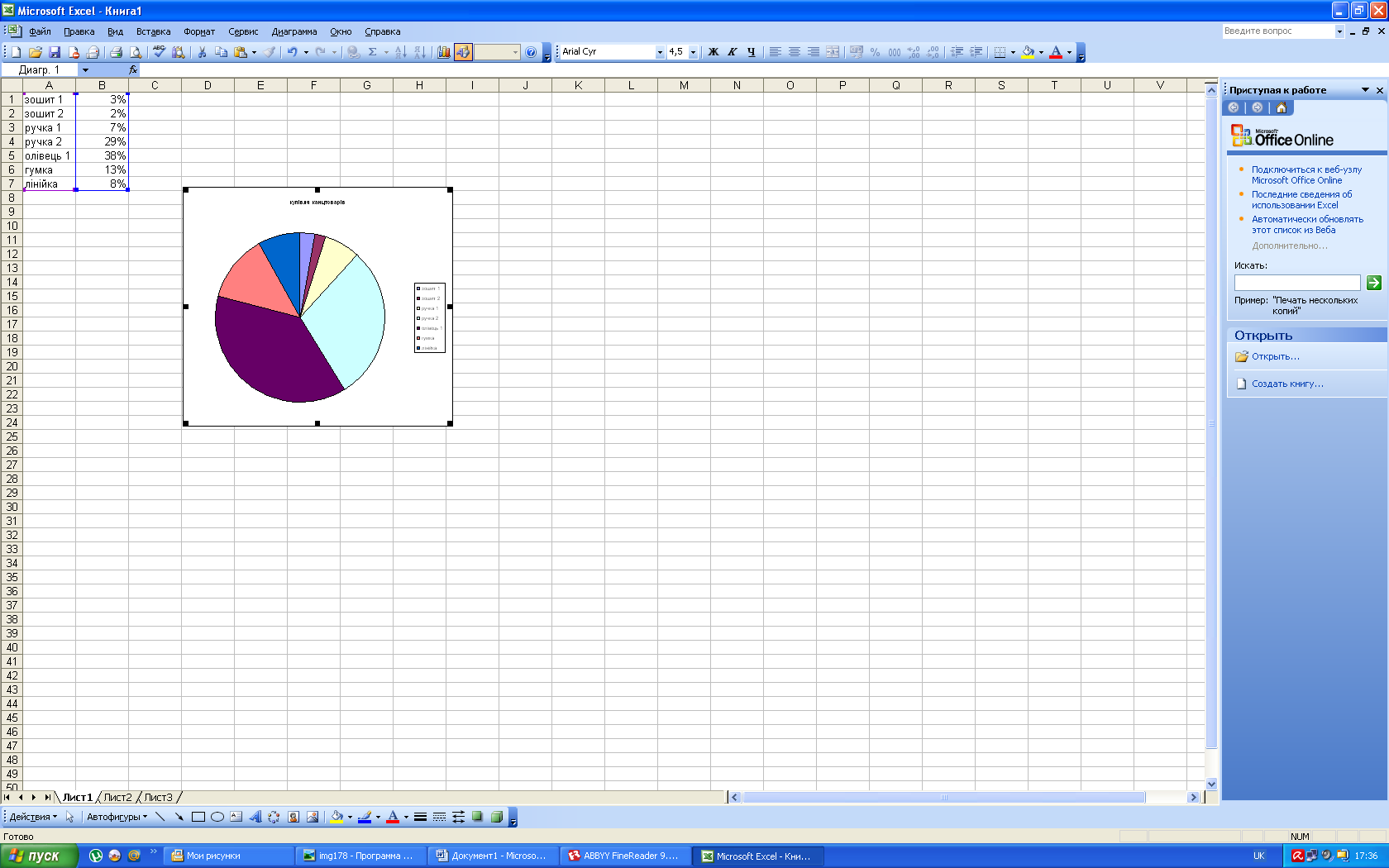Insert a WordArt object
The image size is (1389, 868).
pos(255,817)
